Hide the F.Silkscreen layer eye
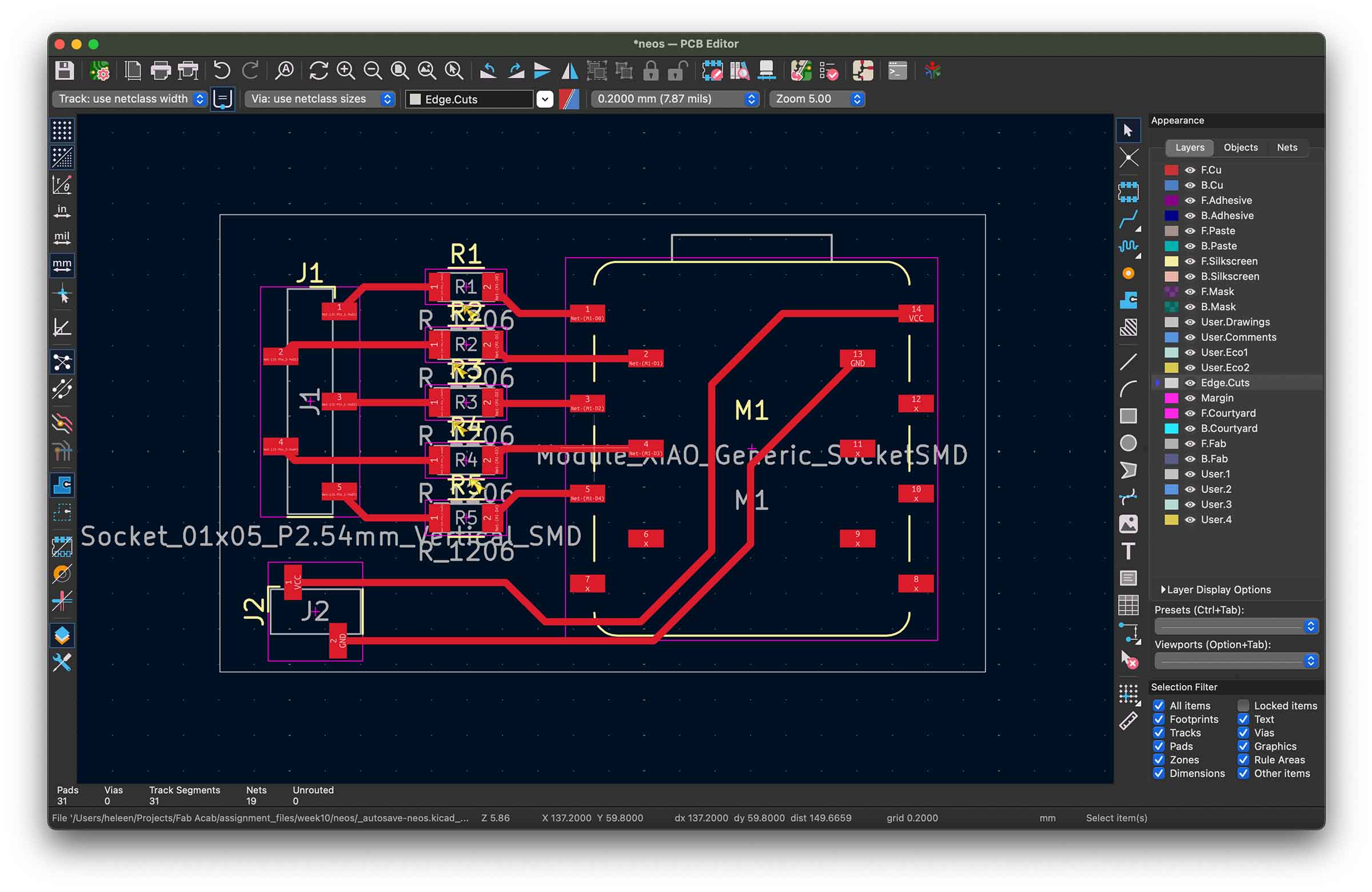 click(x=1190, y=261)
